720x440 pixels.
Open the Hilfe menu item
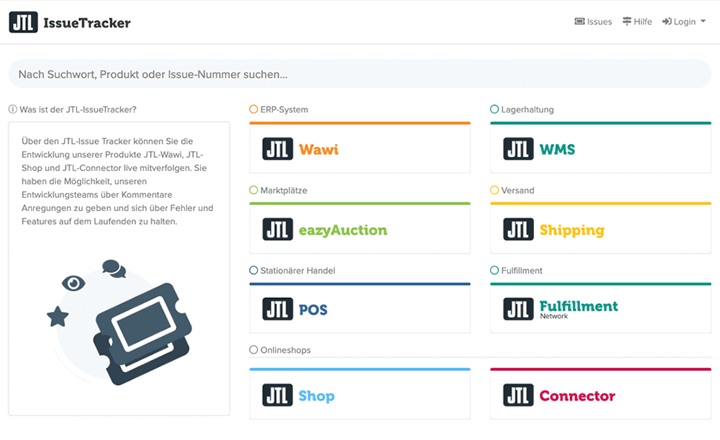[x=636, y=21]
